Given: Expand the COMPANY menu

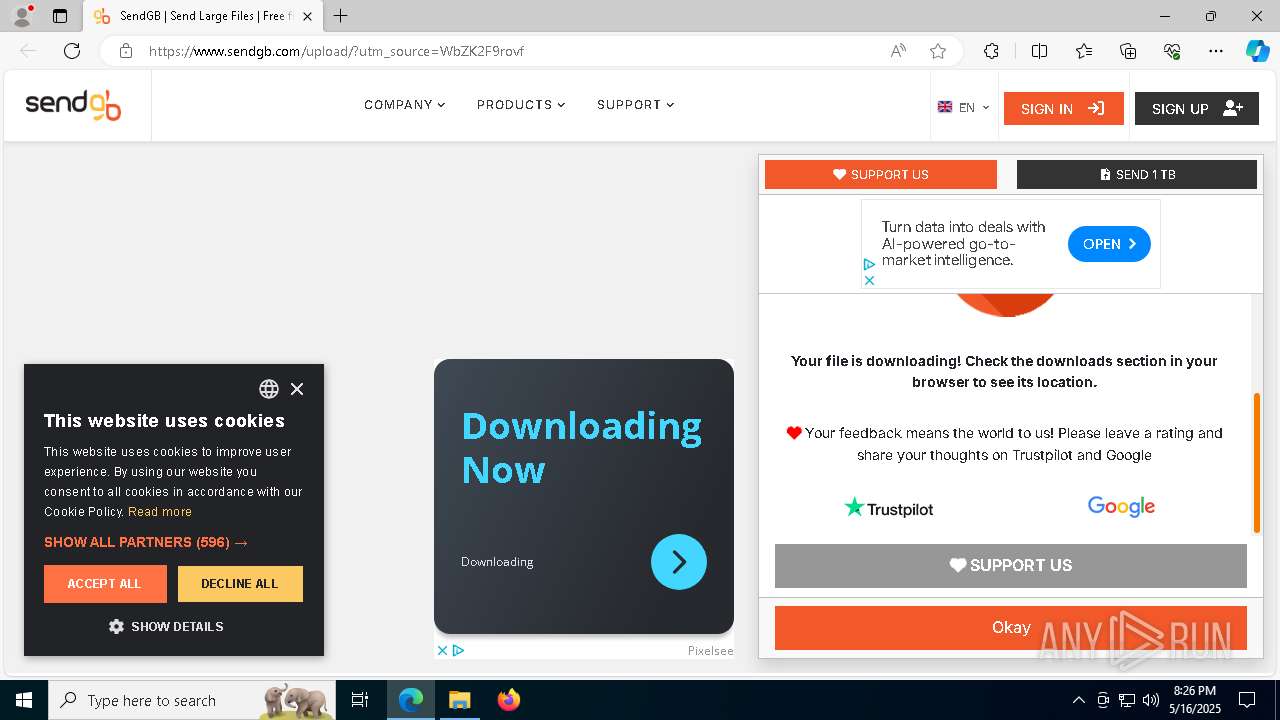Looking at the screenshot, I should pyautogui.click(x=404, y=105).
